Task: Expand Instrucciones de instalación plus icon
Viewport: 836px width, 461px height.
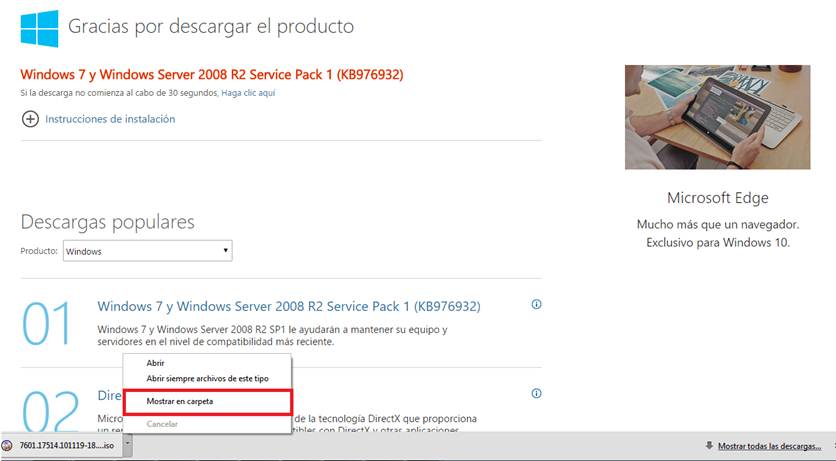Action: pyautogui.click(x=30, y=119)
